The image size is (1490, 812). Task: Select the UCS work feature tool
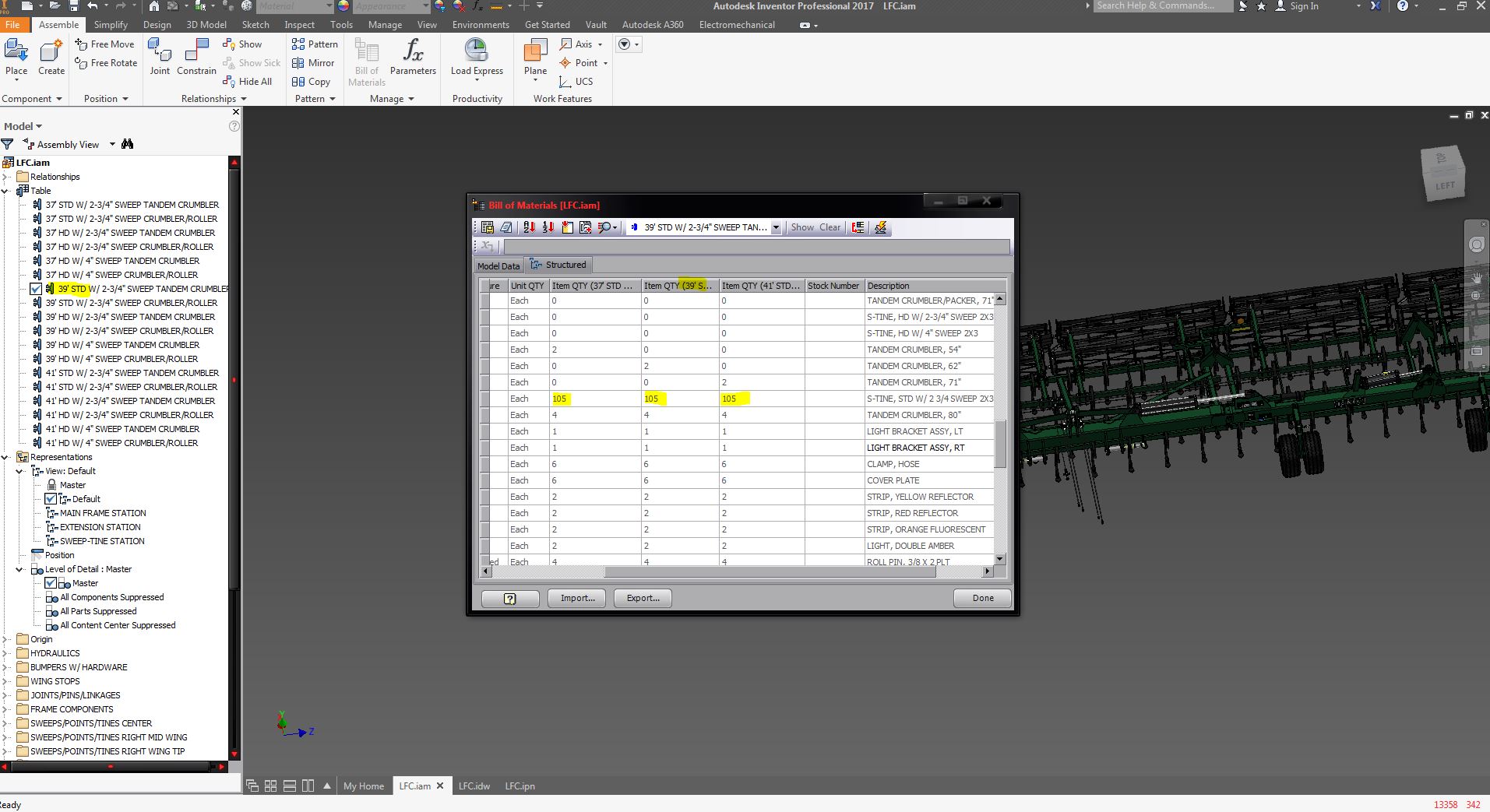point(576,82)
